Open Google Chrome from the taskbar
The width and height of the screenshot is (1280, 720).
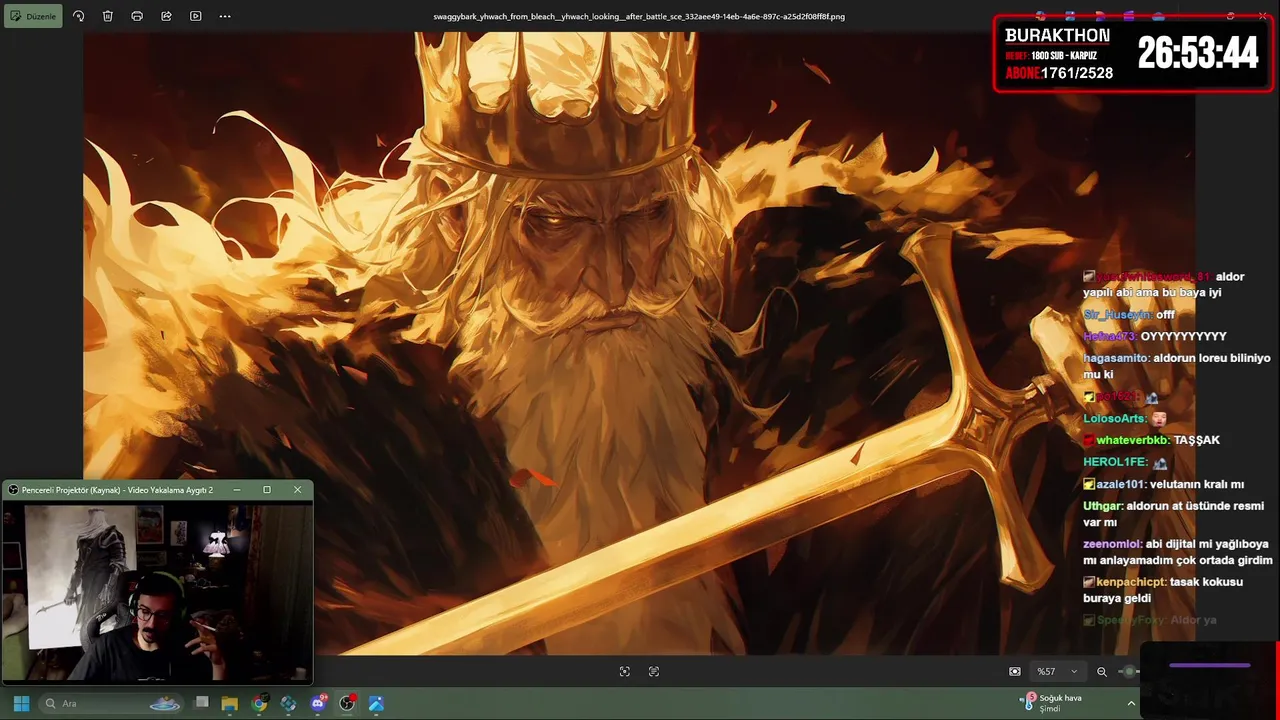(x=259, y=703)
